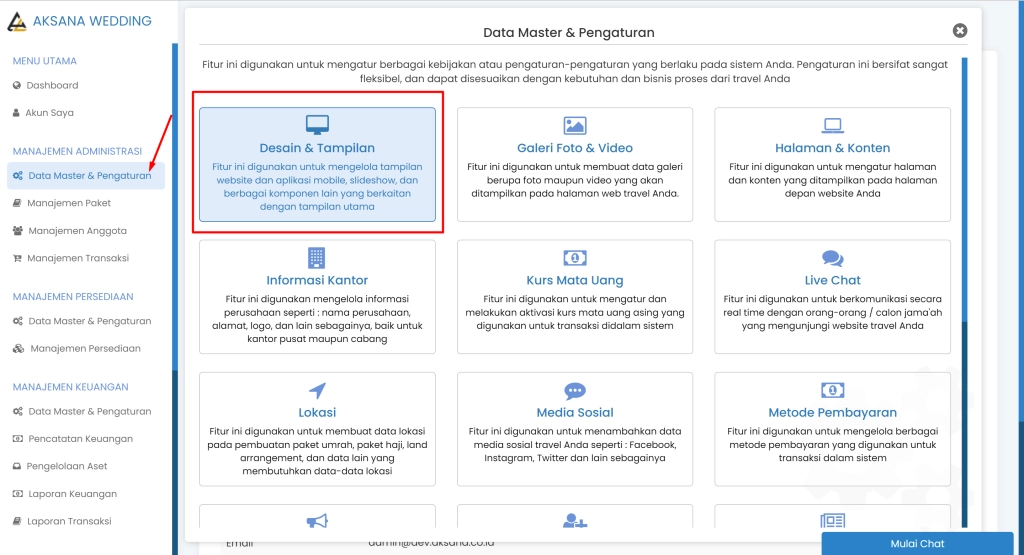1024x555 pixels.
Task: Click the monitor icon in Desain & Tampilan
Action: [317, 125]
